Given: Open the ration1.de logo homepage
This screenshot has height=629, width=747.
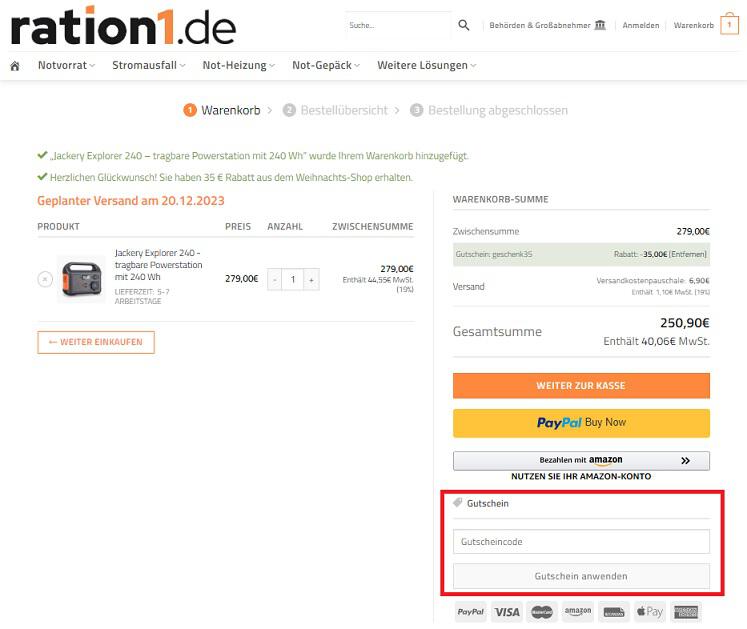Looking at the screenshot, I should [123, 26].
